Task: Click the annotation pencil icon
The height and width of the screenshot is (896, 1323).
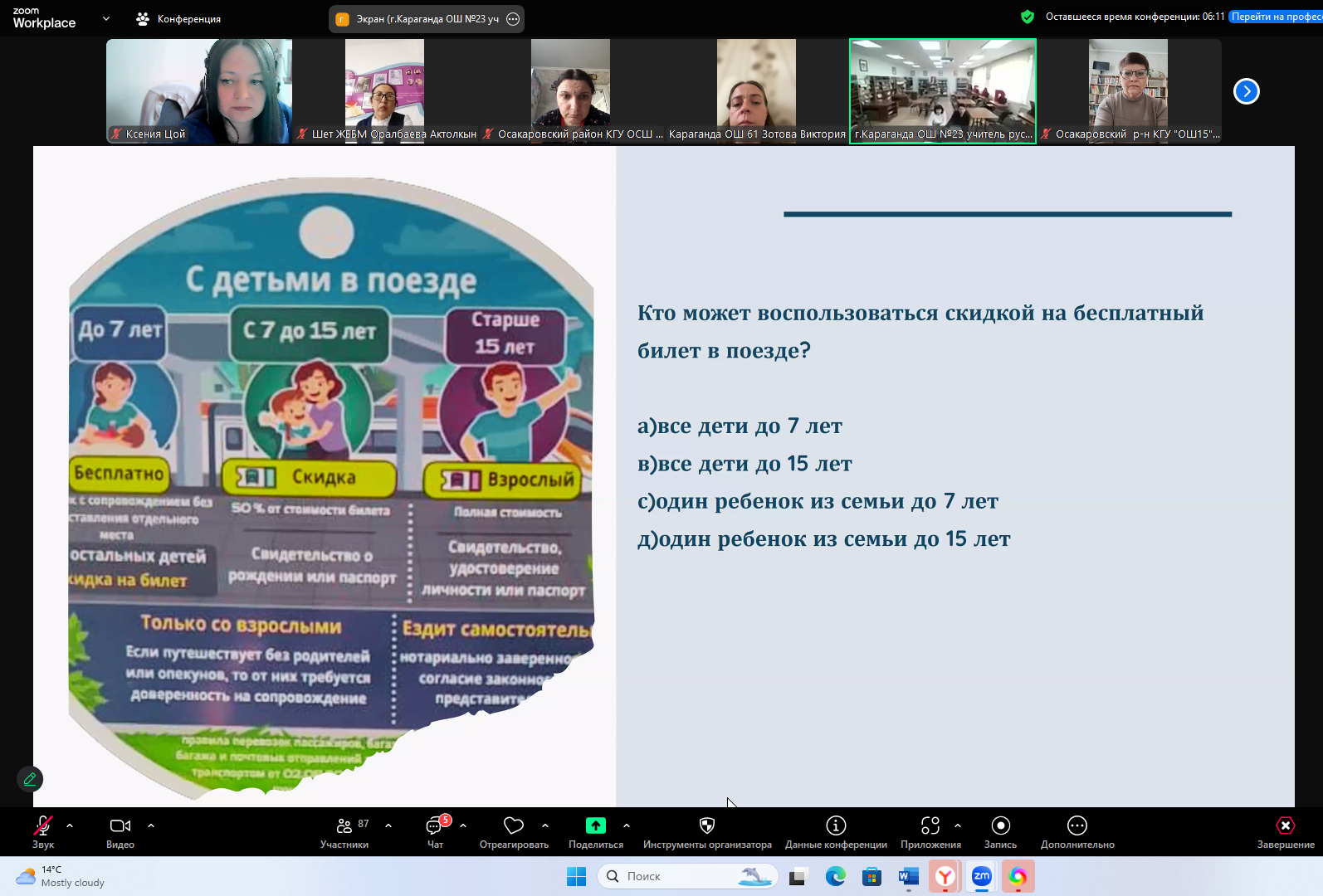Action: pos(30,779)
